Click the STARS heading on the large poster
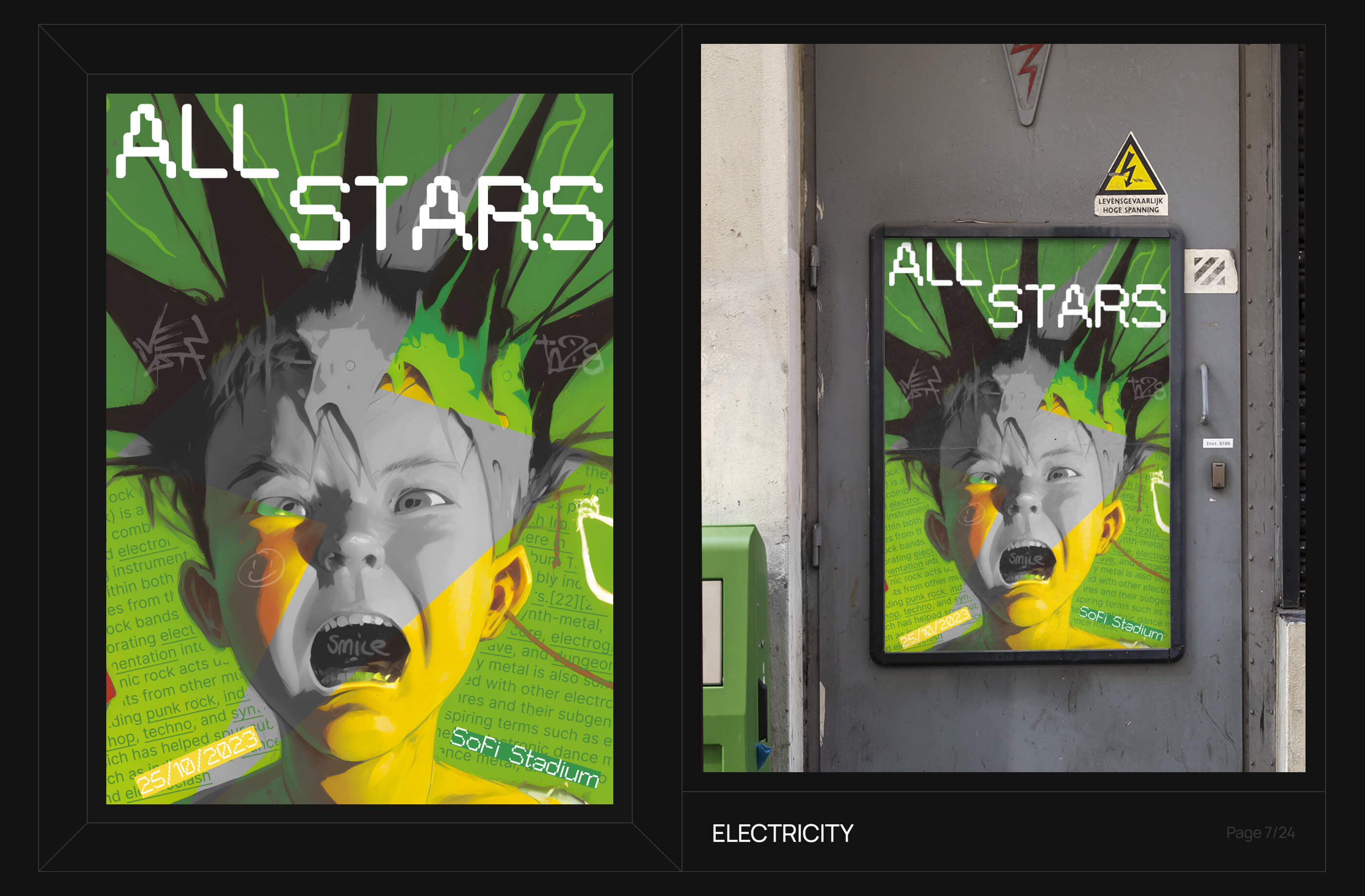 (446, 213)
